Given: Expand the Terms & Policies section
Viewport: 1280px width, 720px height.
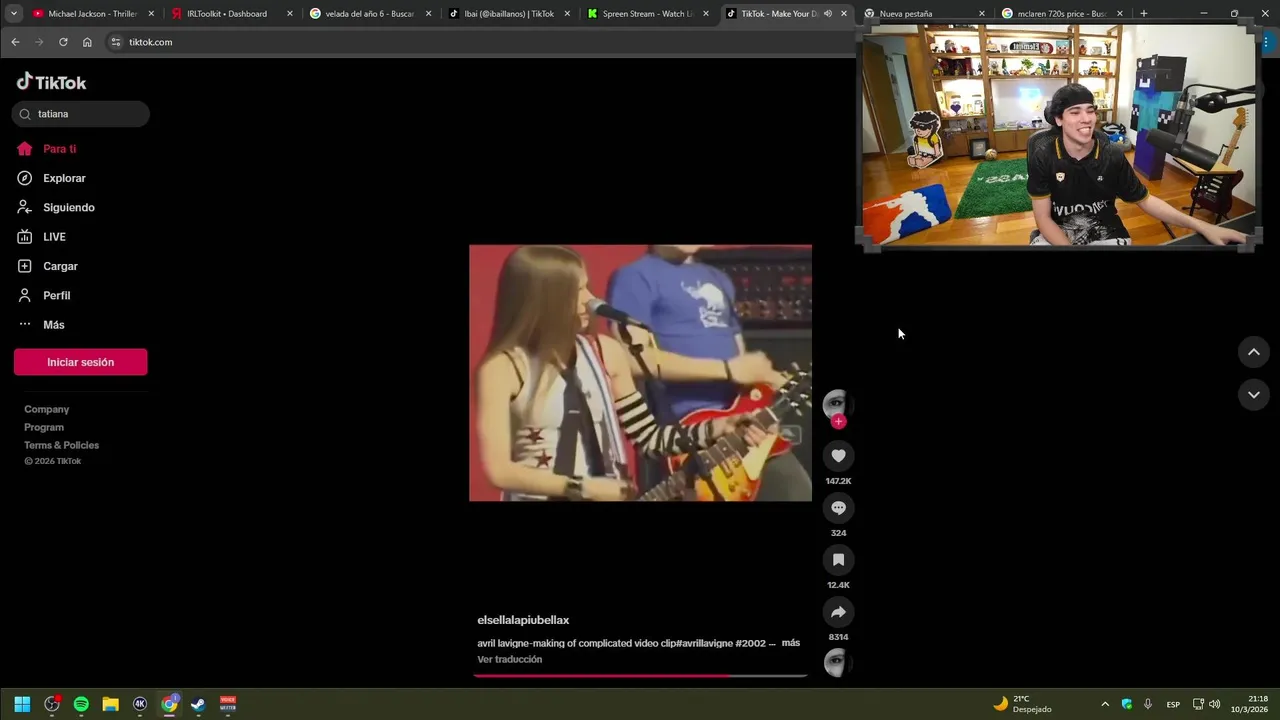Looking at the screenshot, I should pos(61,445).
